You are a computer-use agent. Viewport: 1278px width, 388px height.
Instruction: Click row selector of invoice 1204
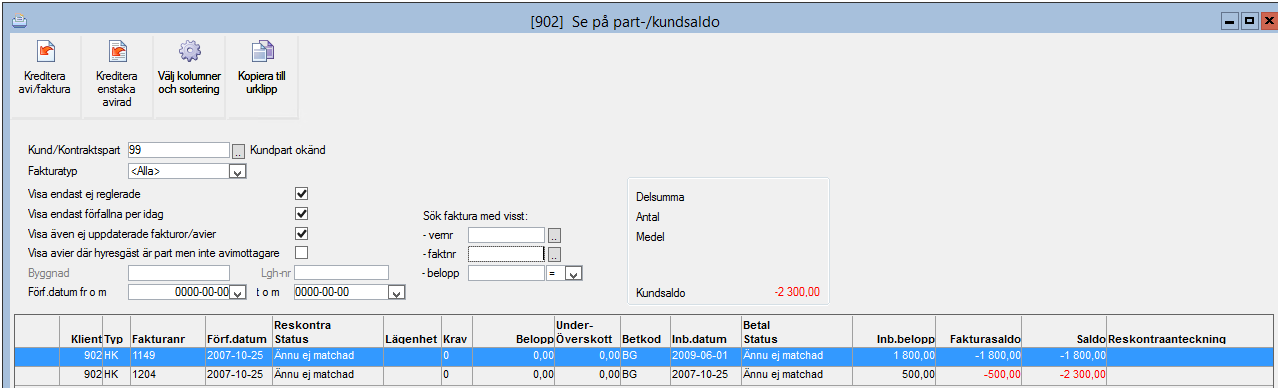[37, 374]
